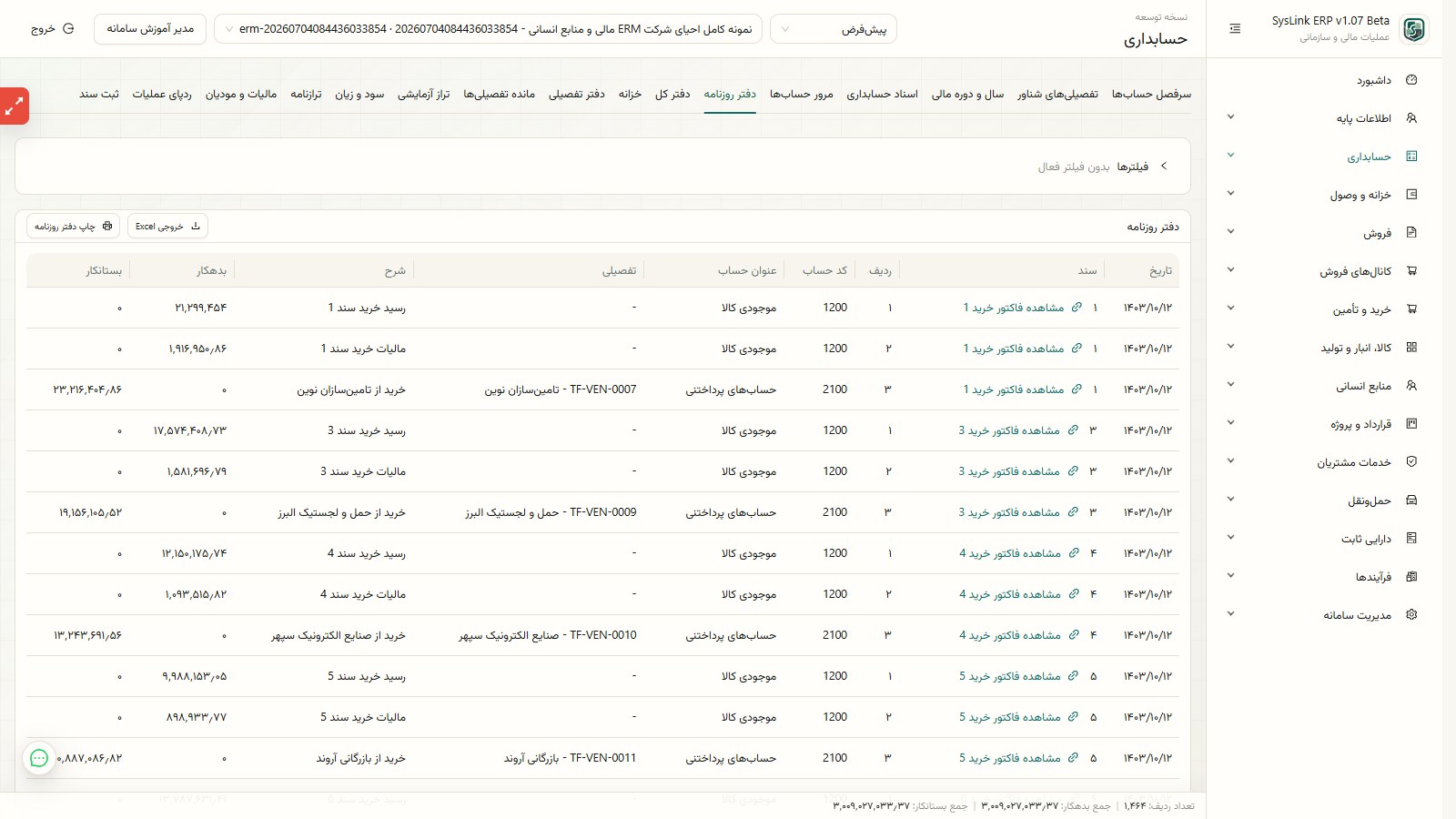Click the اطلاعات پایه sidebar icon
Image resolution: width=1456 pixels, height=819 pixels.
tap(1411, 118)
